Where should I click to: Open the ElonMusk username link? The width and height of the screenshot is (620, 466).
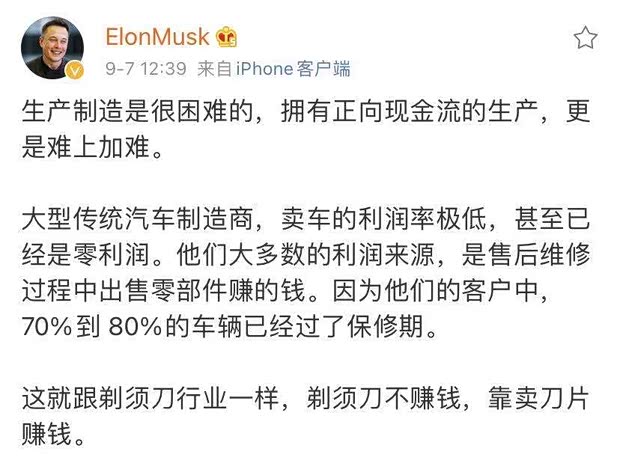click(x=157, y=38)
